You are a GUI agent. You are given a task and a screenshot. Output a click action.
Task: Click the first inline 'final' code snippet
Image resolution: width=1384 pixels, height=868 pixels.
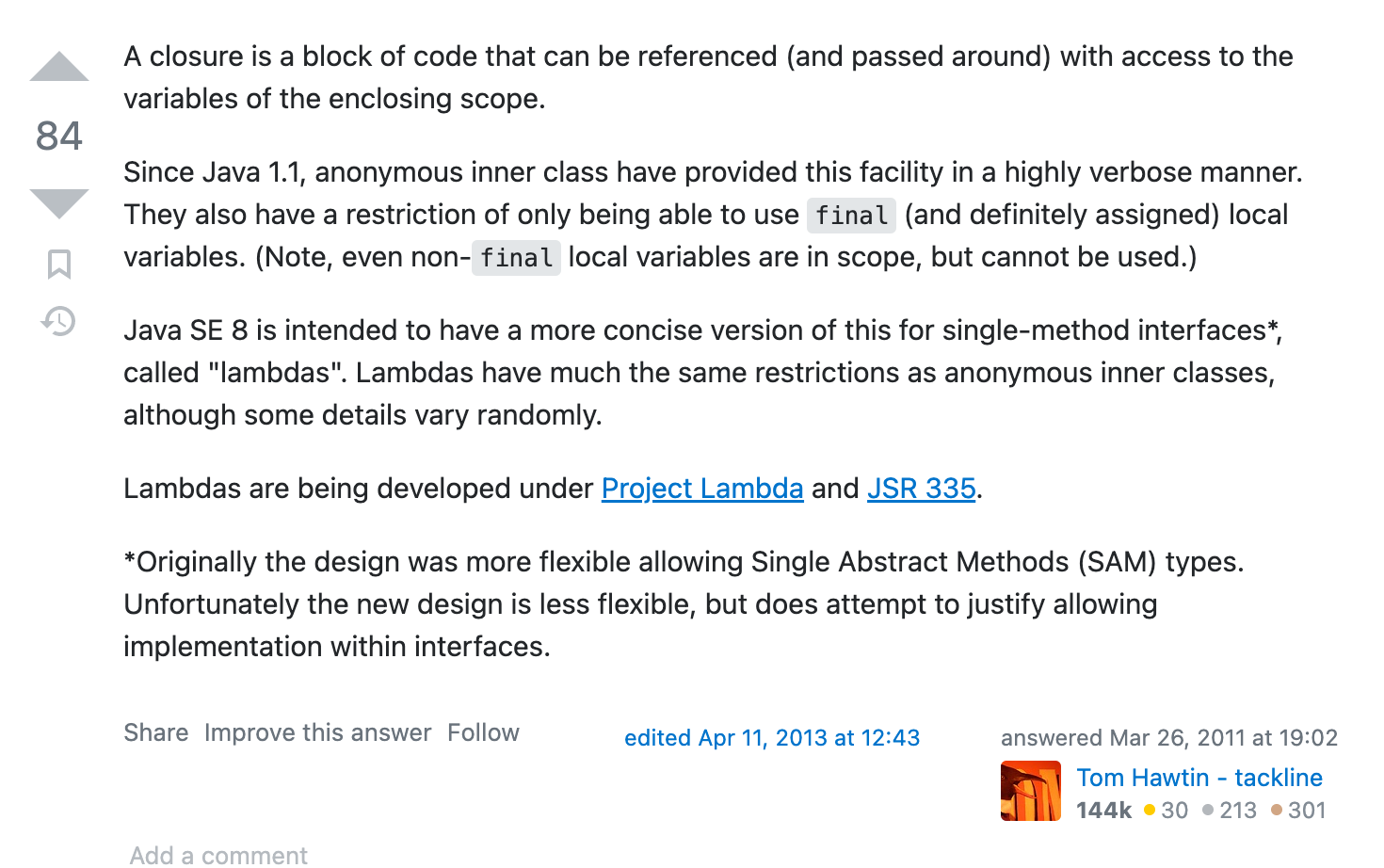852,216
